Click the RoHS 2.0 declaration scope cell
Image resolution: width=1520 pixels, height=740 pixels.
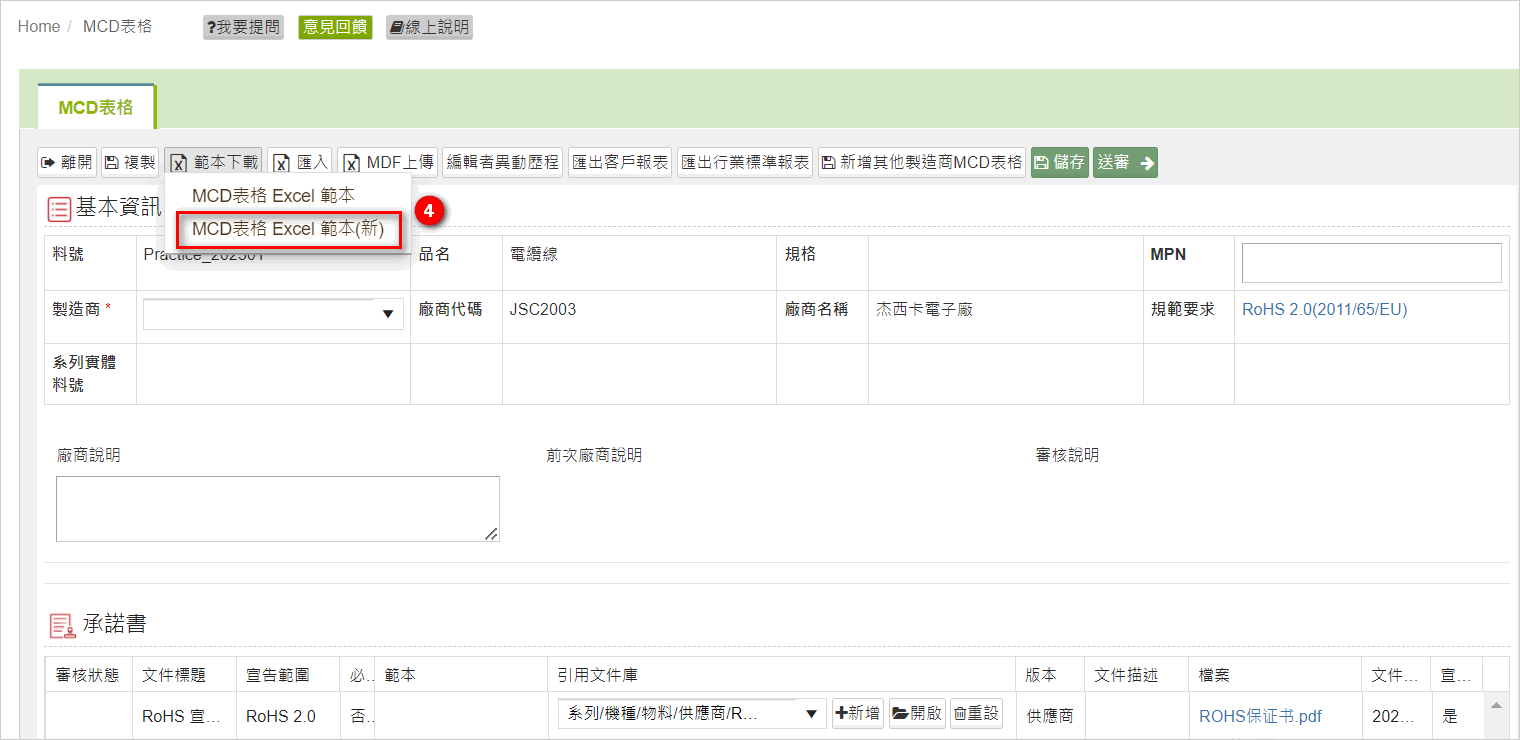(x=281, y=716)
